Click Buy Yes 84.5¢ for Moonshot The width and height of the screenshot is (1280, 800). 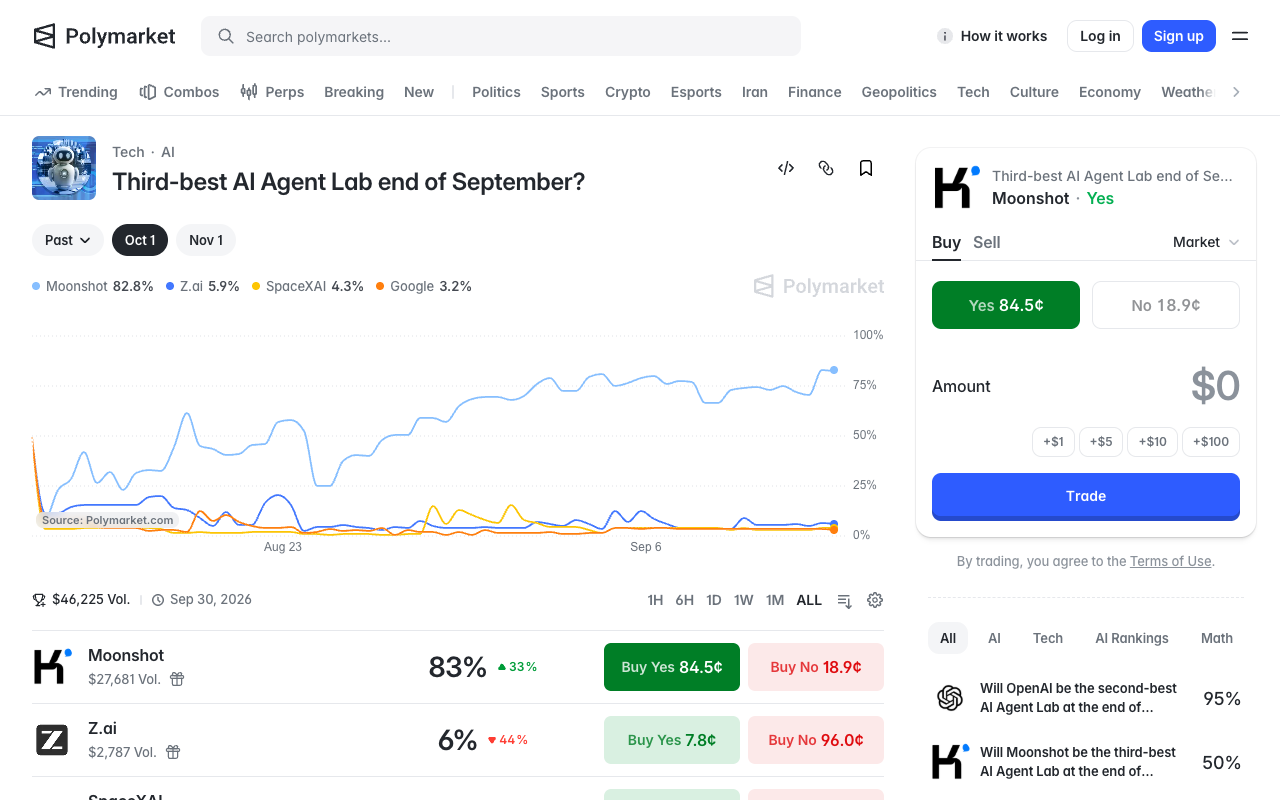(x=672, y=667)
